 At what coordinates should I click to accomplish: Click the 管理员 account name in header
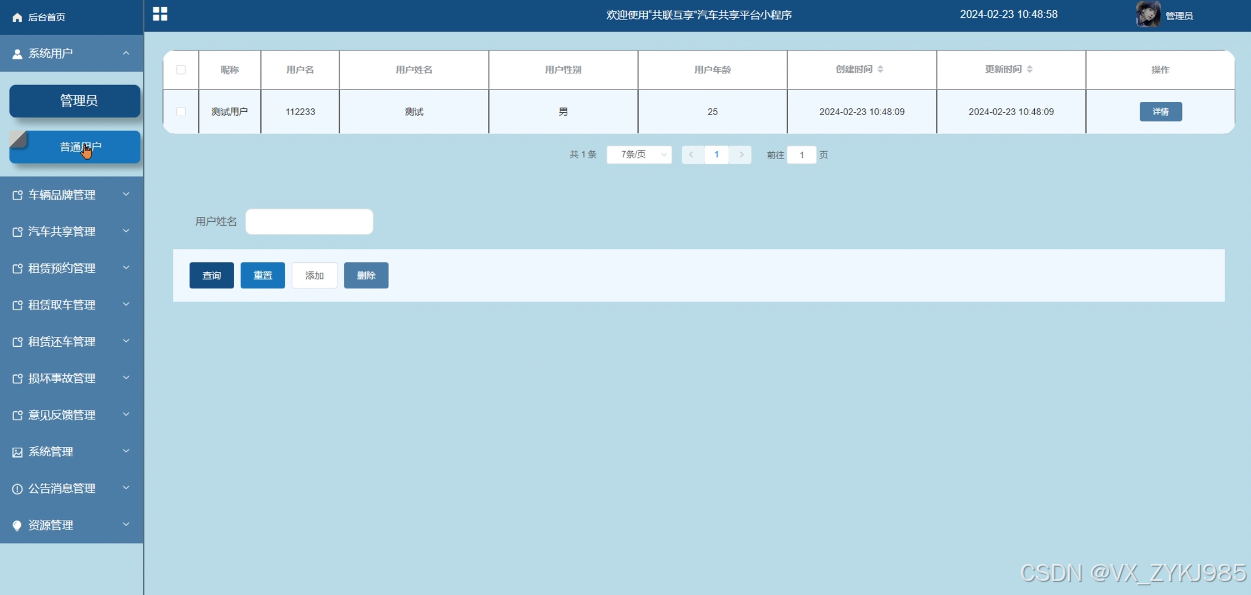tap(1179, 16)
